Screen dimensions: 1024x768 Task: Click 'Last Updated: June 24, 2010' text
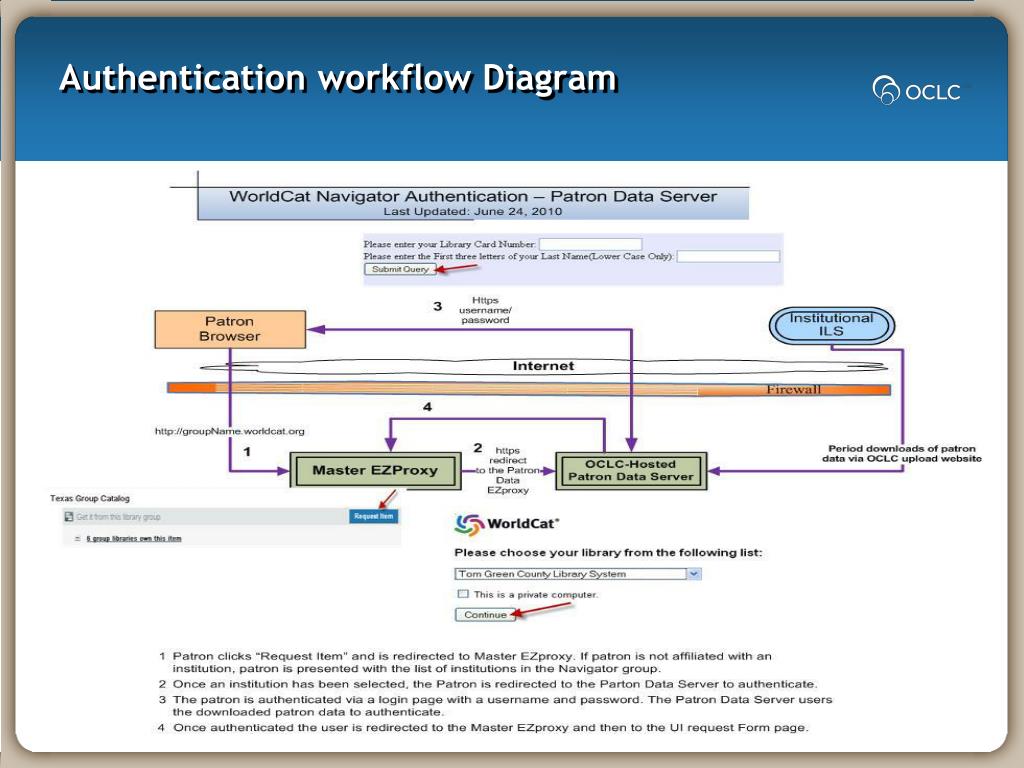(472, 212)
